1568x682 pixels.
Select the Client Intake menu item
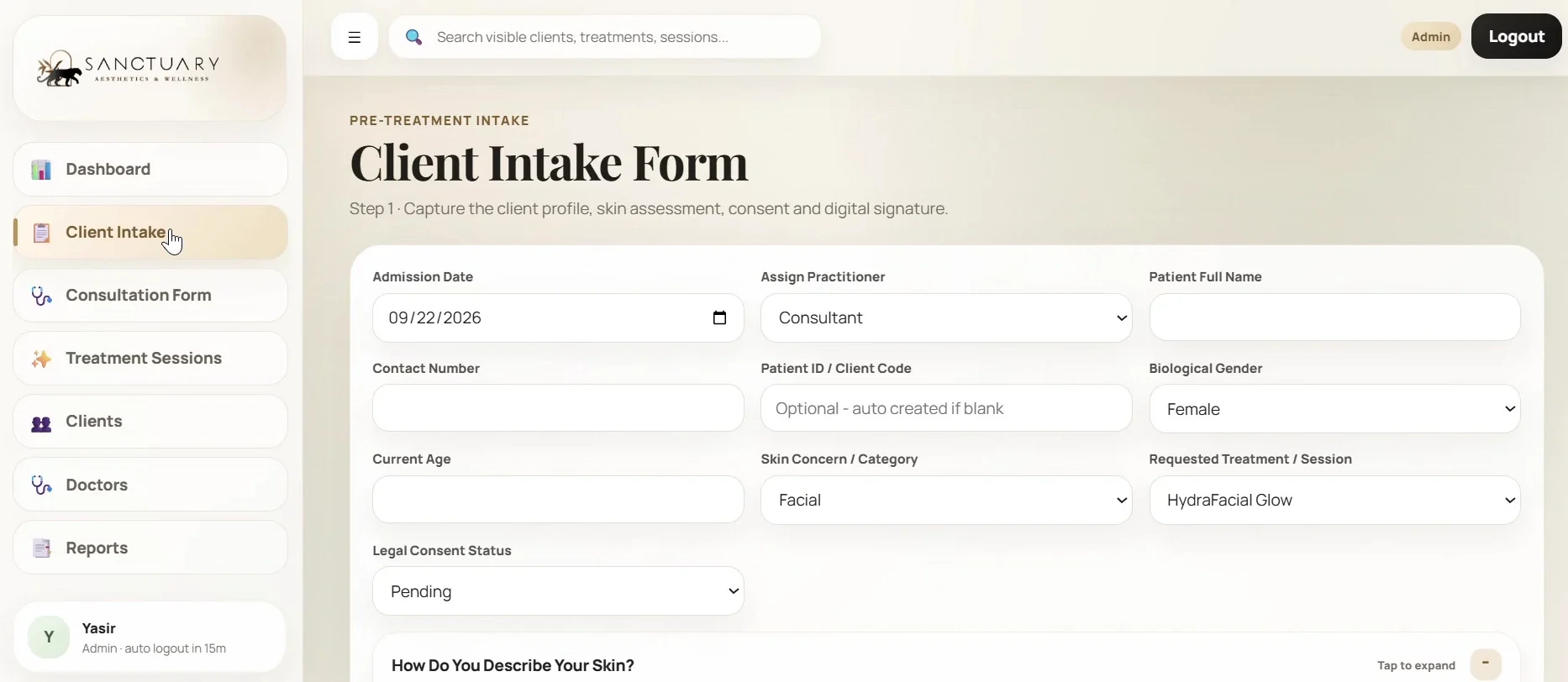pos(150,233)
